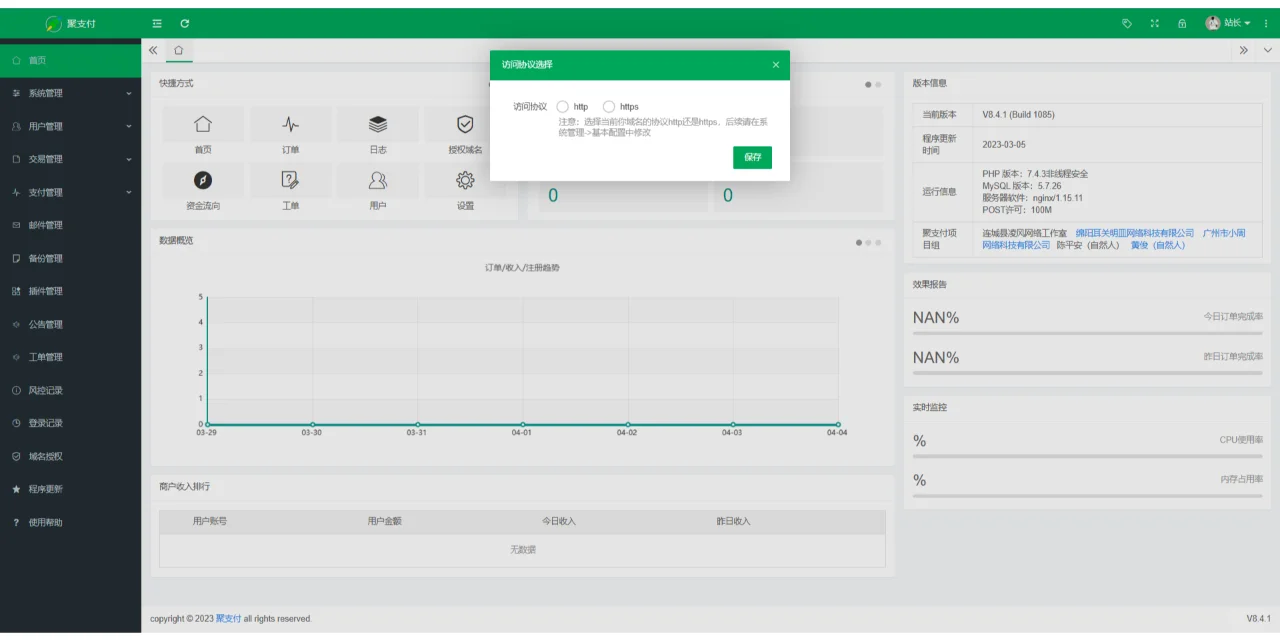This screenshot has width=1280, height=640.
Task: Click the 用户金额 column header
Action: pyautogui.click(x=384, y=521)
